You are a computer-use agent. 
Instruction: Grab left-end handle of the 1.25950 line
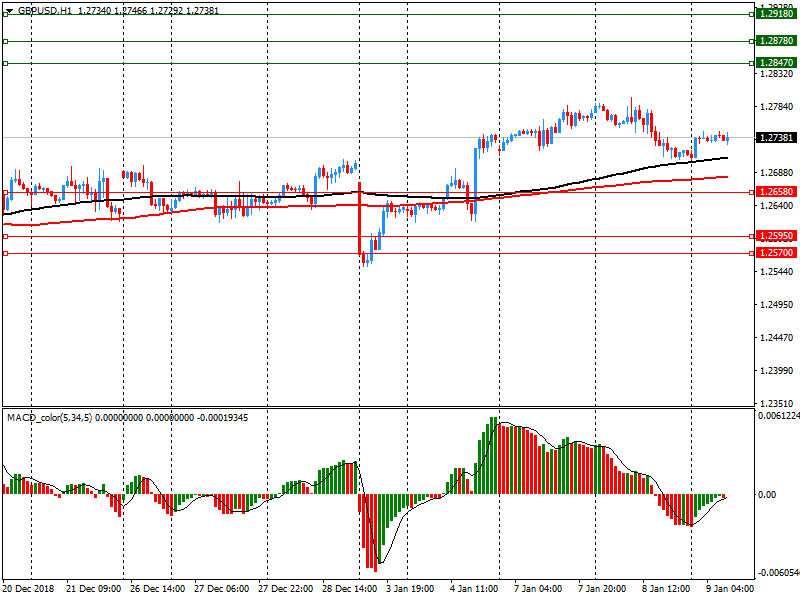[5, 237]
